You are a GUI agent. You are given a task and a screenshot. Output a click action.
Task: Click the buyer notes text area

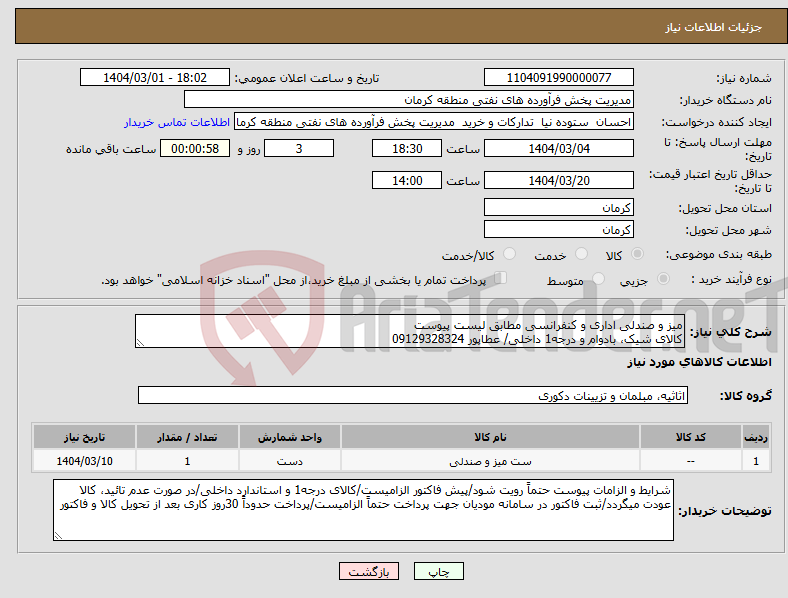[x=363, y=510]
